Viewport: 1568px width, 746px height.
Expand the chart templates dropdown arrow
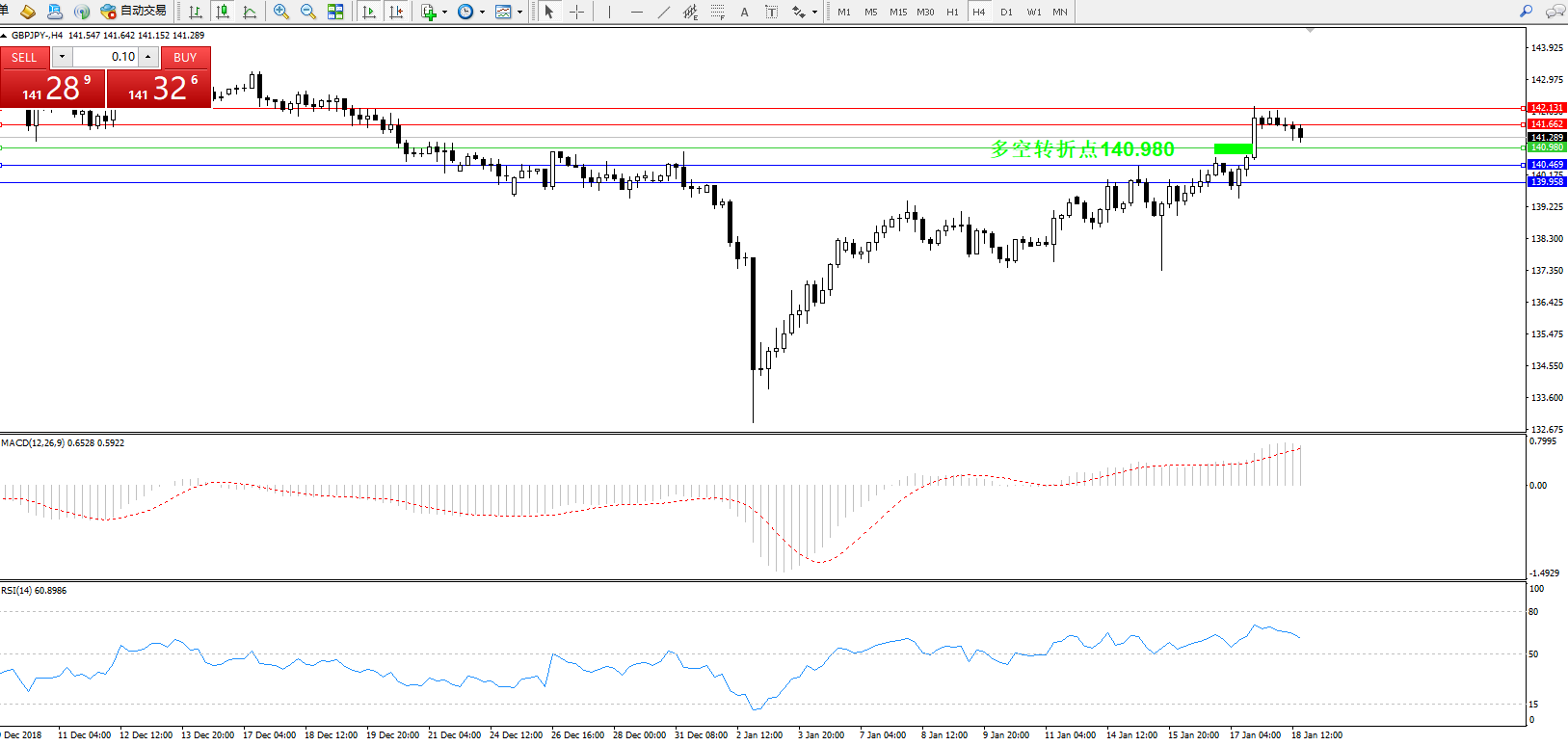pos(520,13)
